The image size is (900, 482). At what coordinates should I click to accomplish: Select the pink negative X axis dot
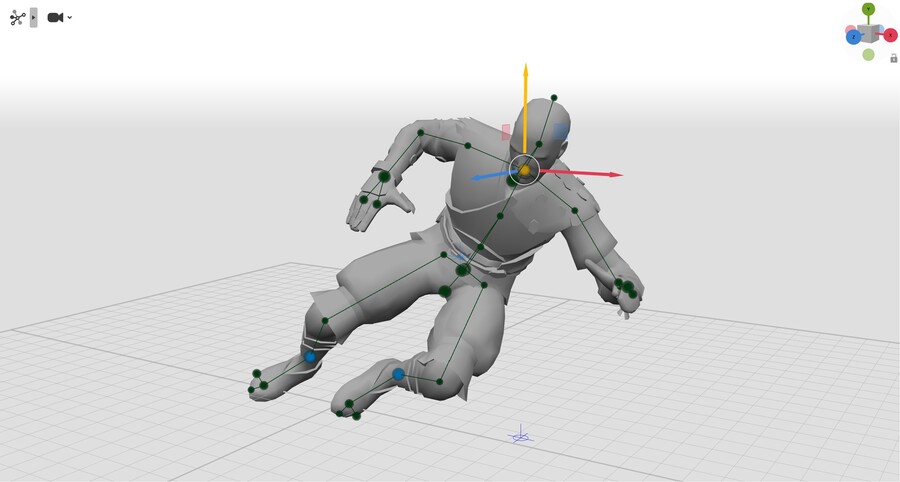[x=850, y=29]
